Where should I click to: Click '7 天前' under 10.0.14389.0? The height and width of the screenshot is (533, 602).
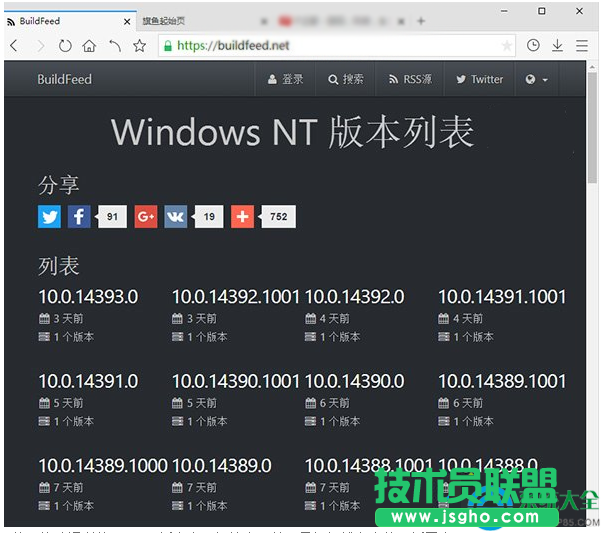[x=202, y=487]
